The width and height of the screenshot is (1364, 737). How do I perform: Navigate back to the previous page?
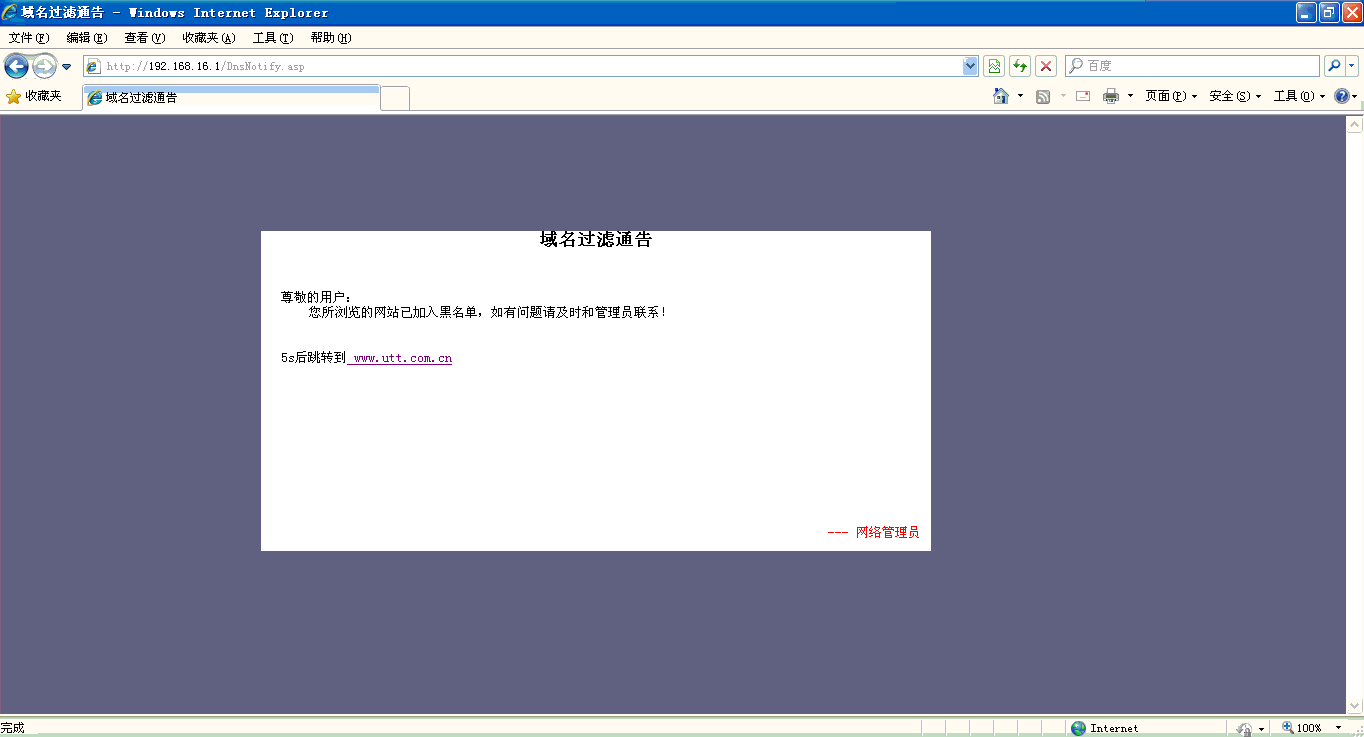(x=16, y=66)
